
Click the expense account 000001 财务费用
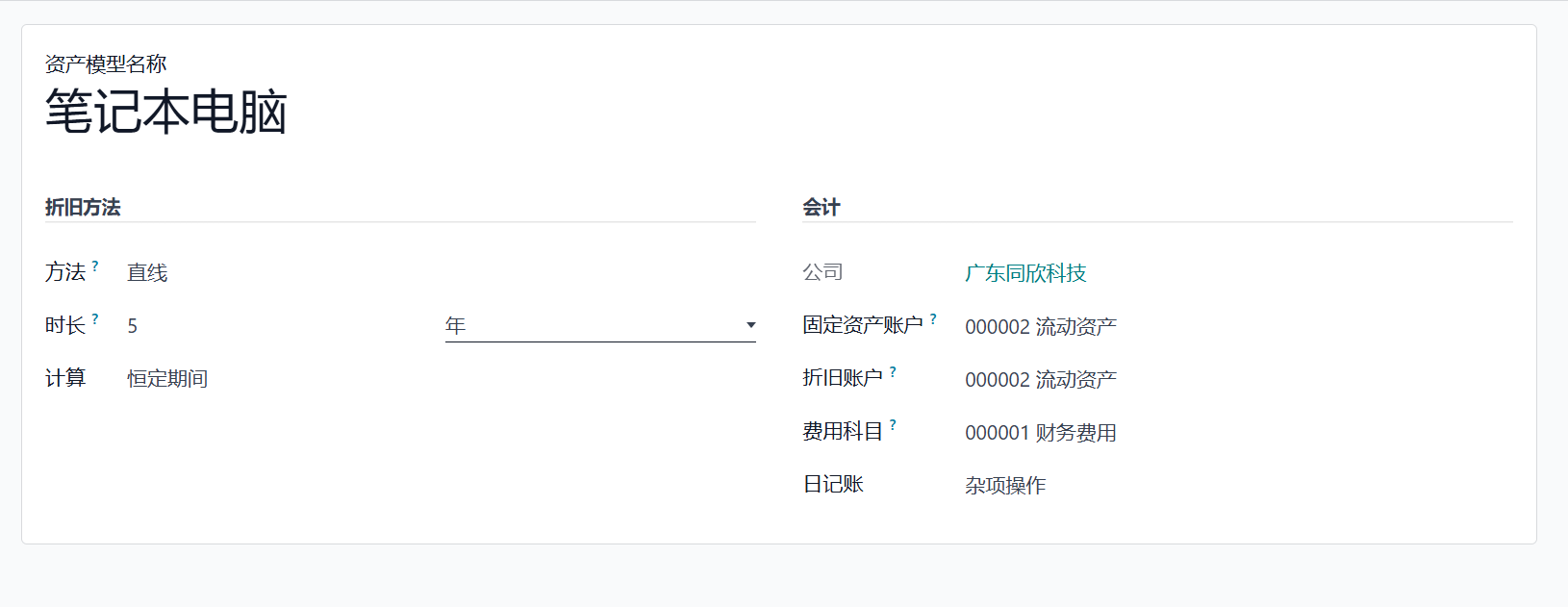[1041, 433]
